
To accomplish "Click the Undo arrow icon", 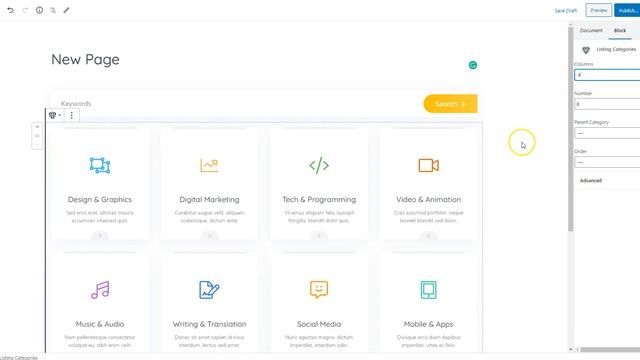I will [10, 10].
